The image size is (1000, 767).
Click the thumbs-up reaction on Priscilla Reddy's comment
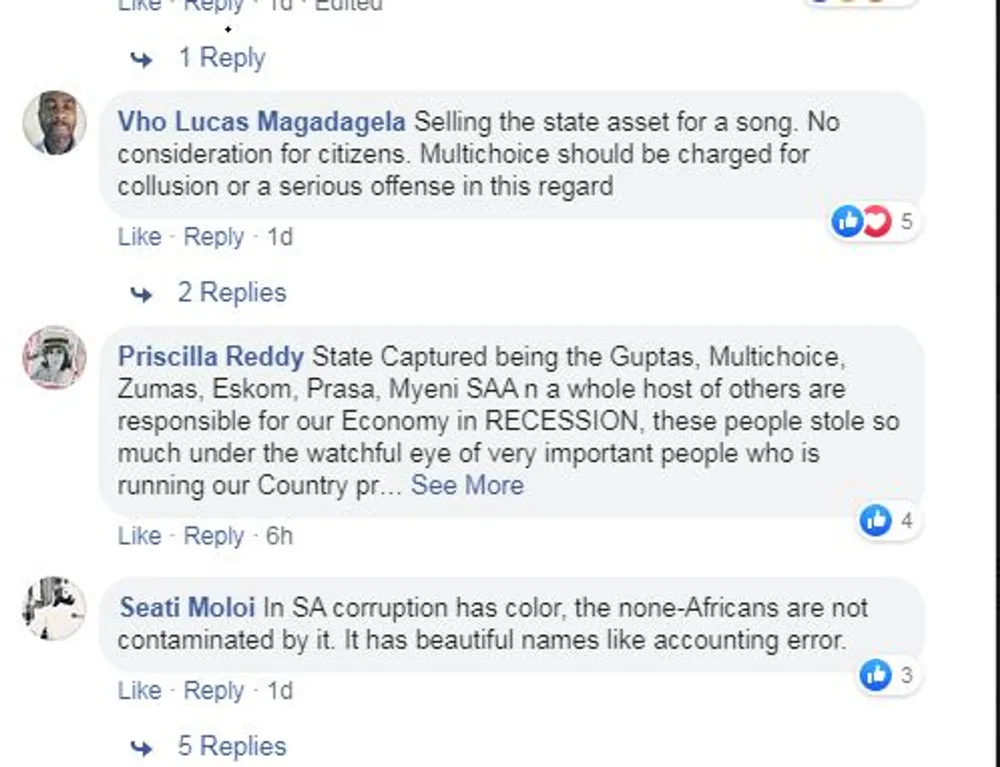coord(875,519)
